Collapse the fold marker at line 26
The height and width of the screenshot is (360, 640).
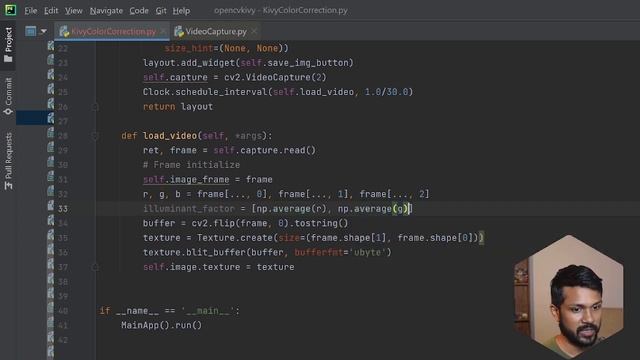click(x=95, y=107)
